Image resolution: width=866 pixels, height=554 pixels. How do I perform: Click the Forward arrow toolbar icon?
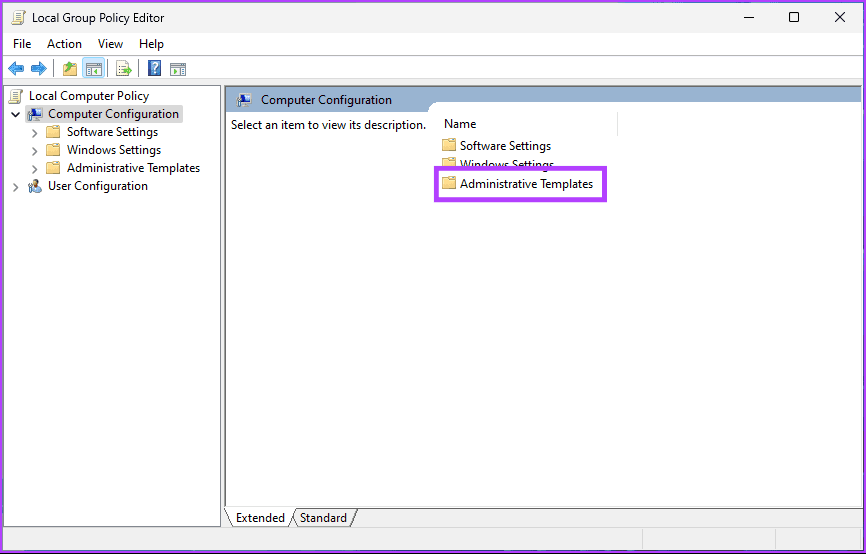[39, 69]
